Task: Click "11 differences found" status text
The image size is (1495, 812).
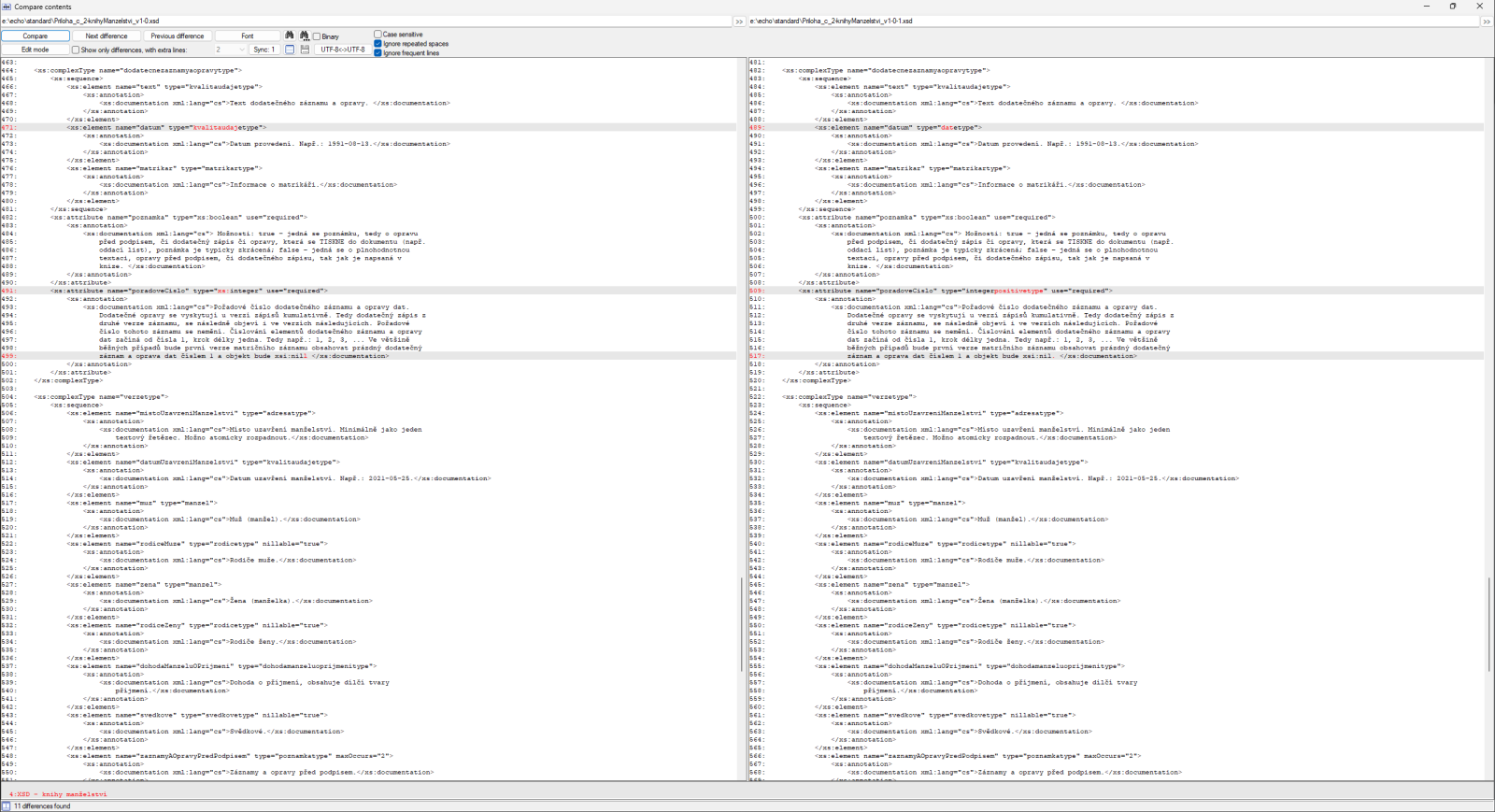Action: pos(42,805)
